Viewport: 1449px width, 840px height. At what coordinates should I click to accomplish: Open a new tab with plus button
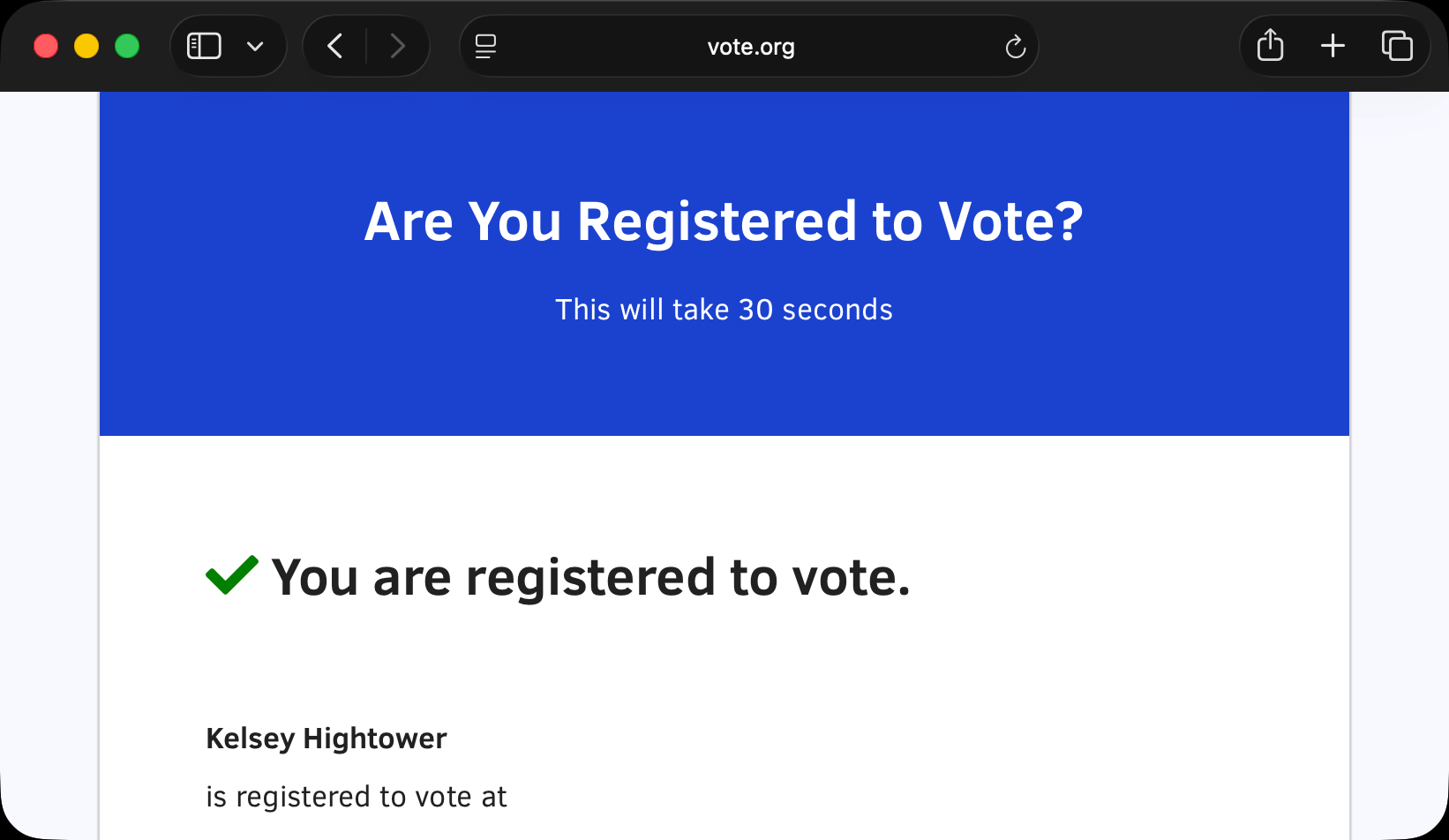(x=1333, y=46)
